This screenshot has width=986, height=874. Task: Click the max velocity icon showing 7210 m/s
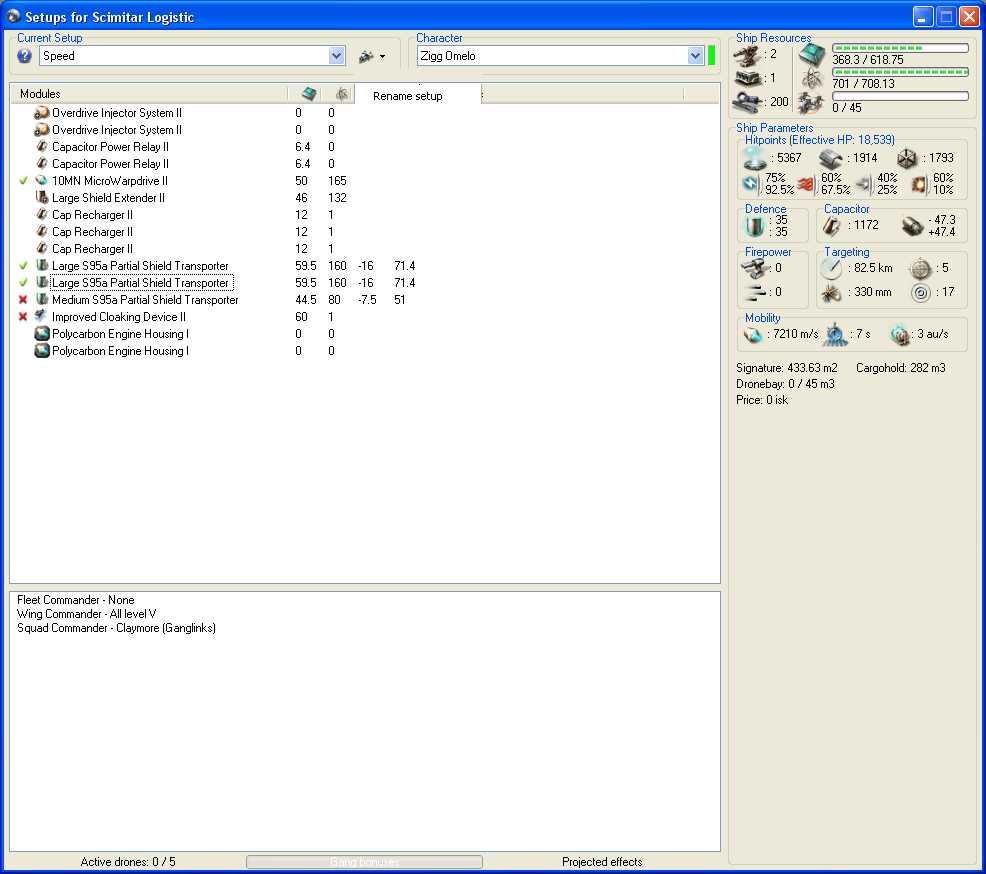click(753, 335)
